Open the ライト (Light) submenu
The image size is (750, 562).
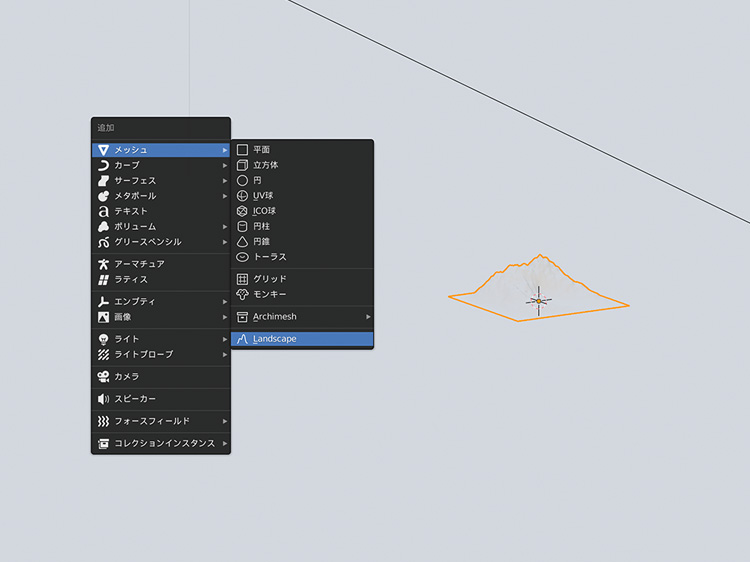160,339
